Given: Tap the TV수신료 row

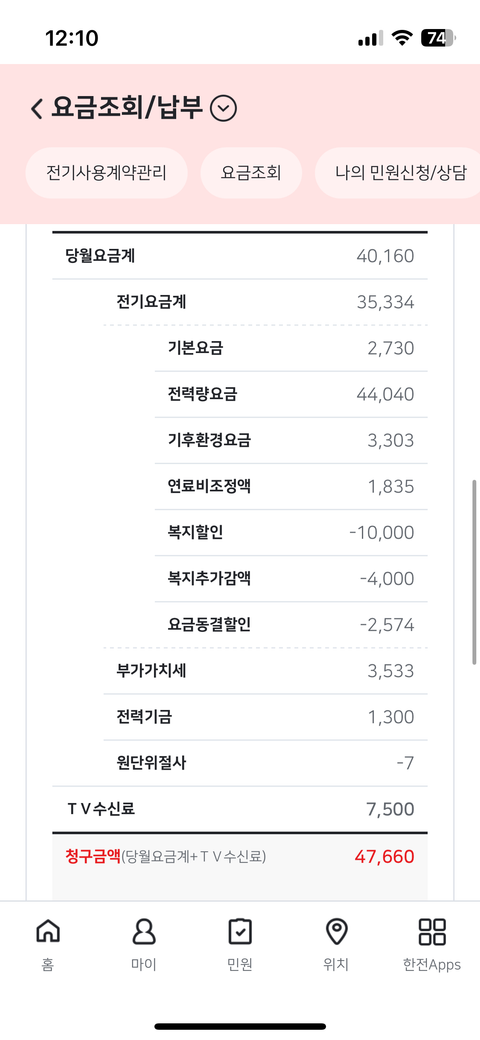Looking at the screenshot, I should click(x=240, y=809).
